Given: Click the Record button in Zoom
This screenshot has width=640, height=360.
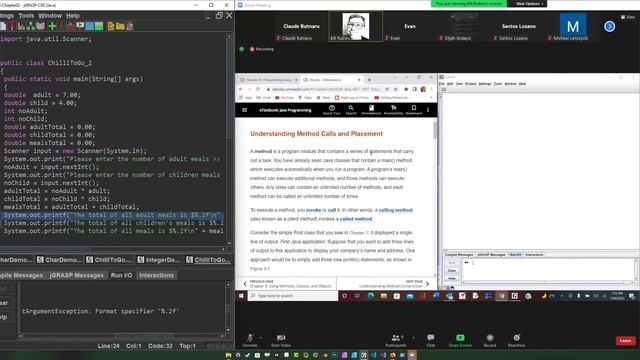Looking at the screenshot, I should [490, 340].
